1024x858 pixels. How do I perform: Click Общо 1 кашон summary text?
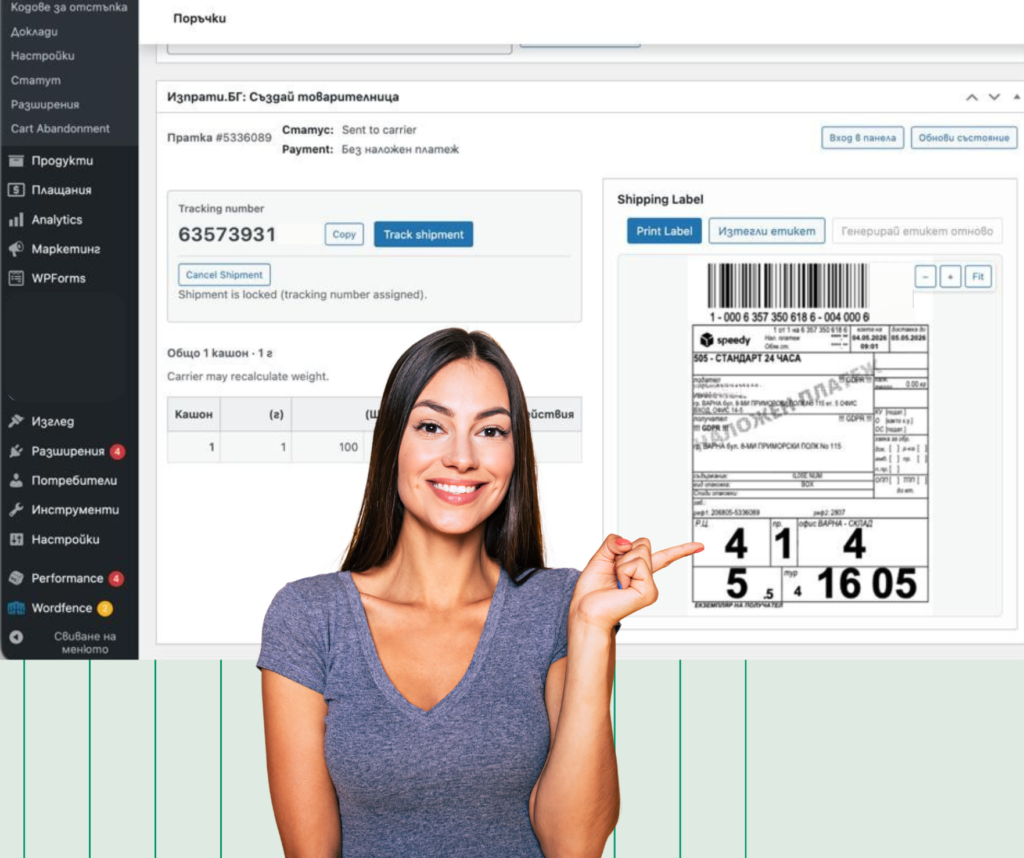point(219,353)
